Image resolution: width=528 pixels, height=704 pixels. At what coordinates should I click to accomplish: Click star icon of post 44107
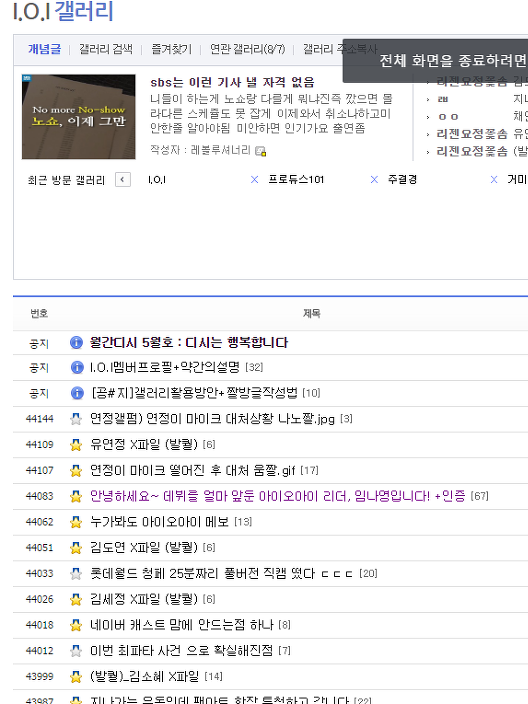click(76, 471)
